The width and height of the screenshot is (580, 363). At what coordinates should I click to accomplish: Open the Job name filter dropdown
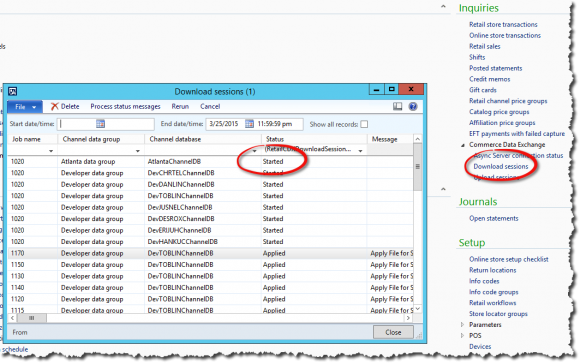51,151
